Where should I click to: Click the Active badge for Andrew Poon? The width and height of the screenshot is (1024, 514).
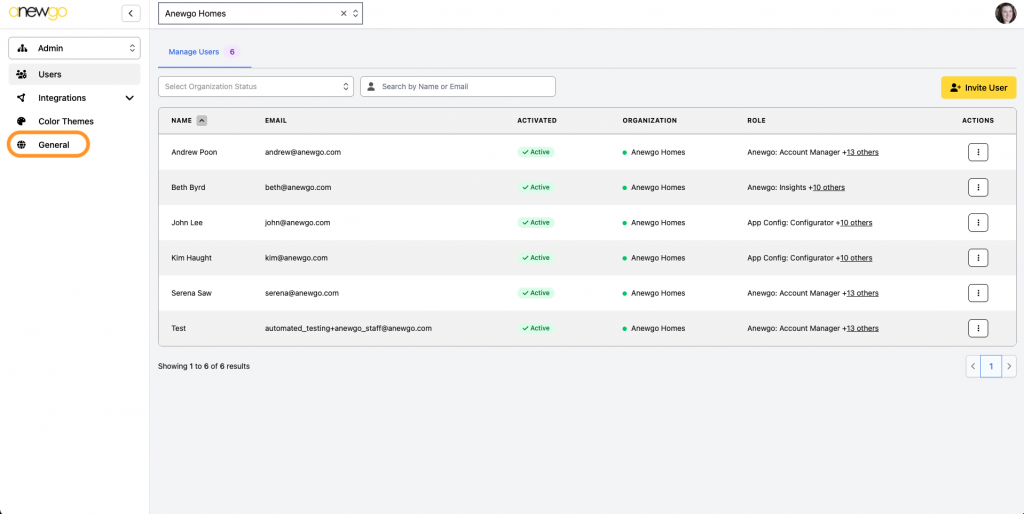pos(536,152)
